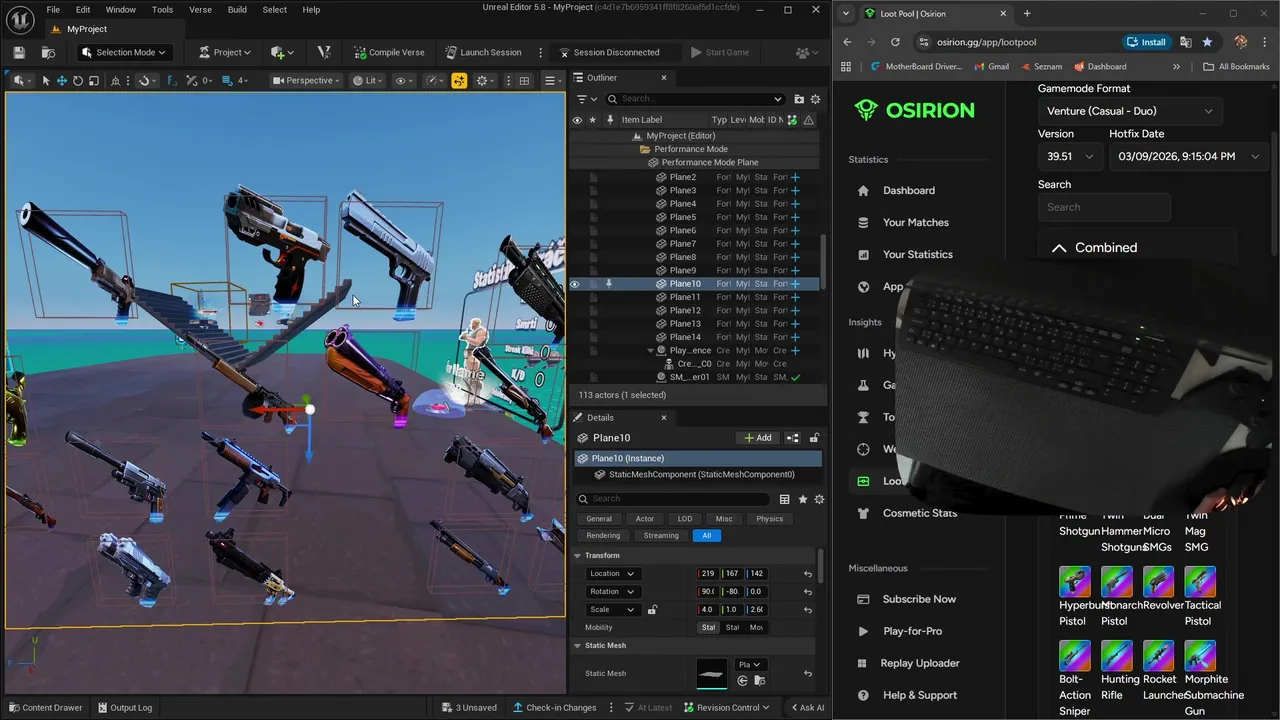
Task: Click the Outliner filter icon
Action: pyautogui.click(x=586, y=99)
